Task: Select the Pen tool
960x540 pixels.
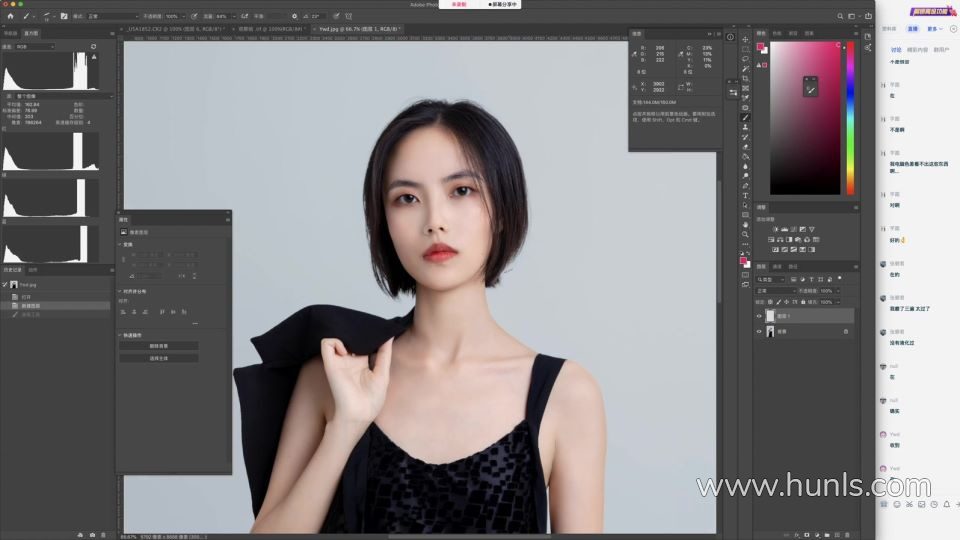Action: click(745, 186)
